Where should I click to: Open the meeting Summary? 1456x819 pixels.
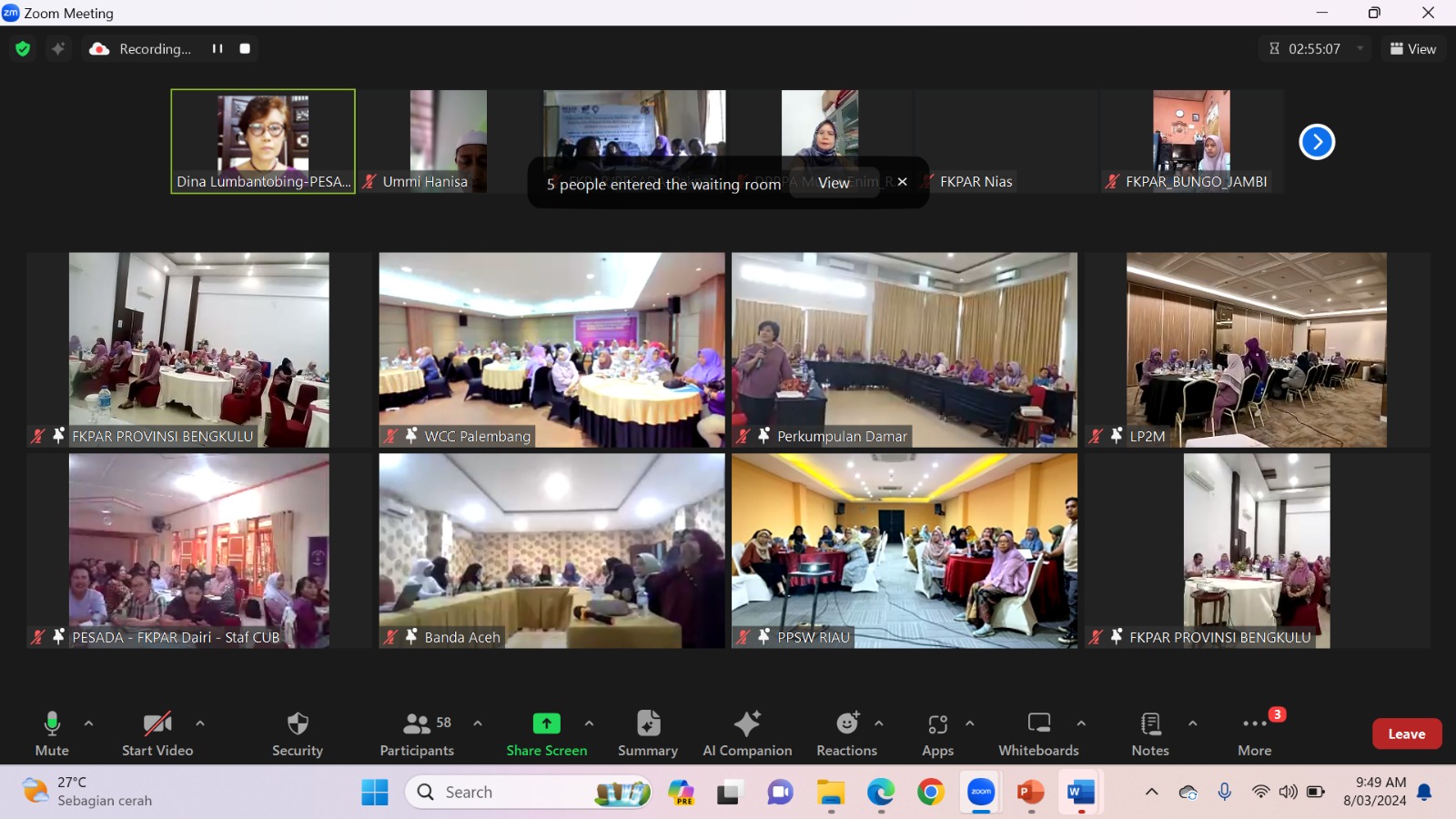[x=648, y=733]
